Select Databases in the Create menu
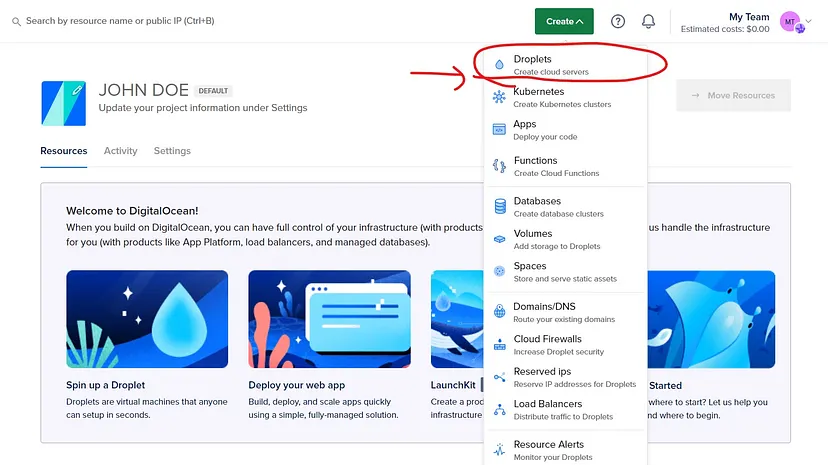Image resolution: width=828 pixels, height=465 pixels. click(565, 207)
